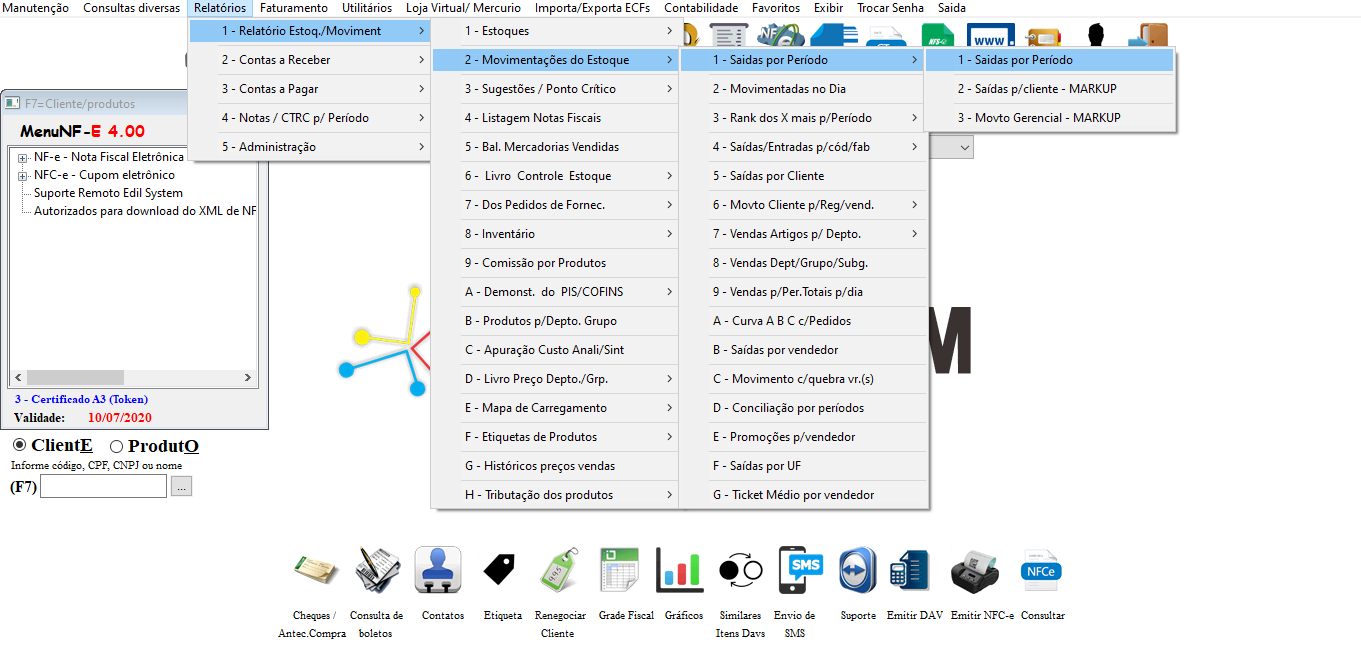Open the Contatos icon
1361x651 pixels.
(438, 571)
